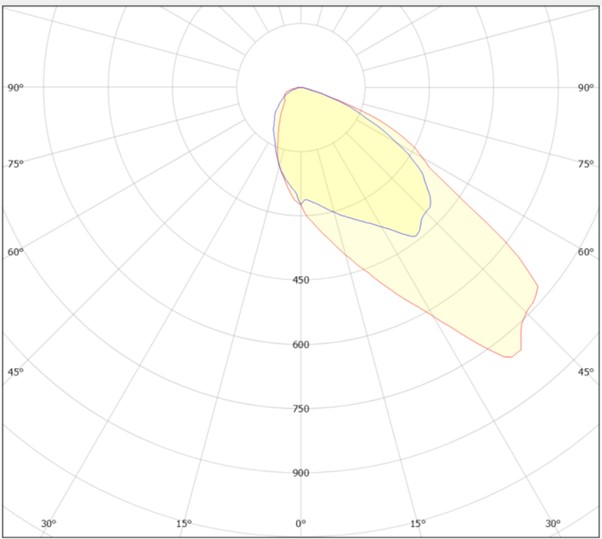Click the 450 radial scale label
The width and height of the screenshot is (602, 539).
[x=300, y=280]
